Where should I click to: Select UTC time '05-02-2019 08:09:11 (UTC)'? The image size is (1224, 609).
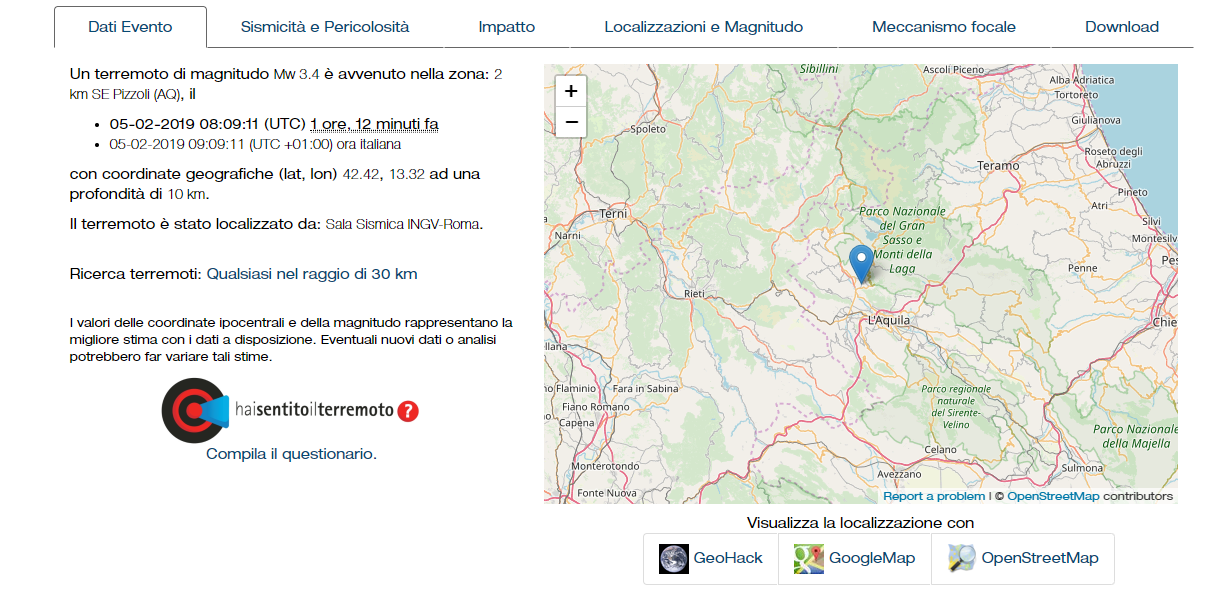(207, 124)
